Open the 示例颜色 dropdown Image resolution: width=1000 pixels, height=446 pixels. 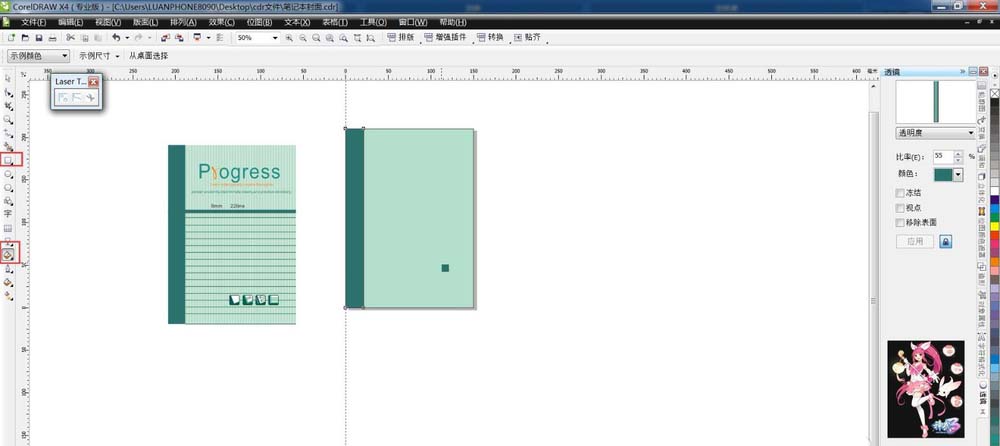point(65,56)
